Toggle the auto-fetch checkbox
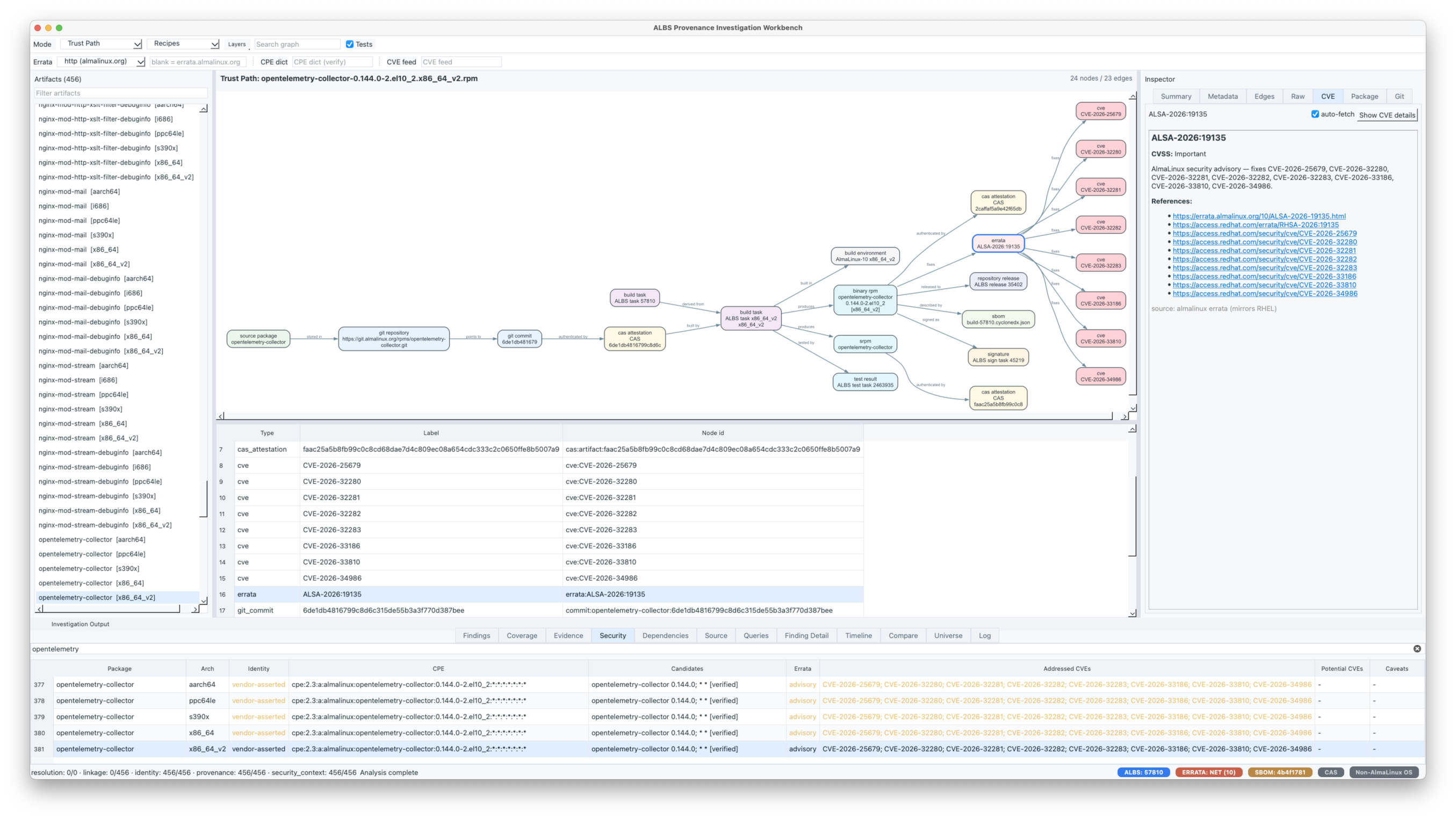Screen dimensions: 1456x819 [1315, 114]
